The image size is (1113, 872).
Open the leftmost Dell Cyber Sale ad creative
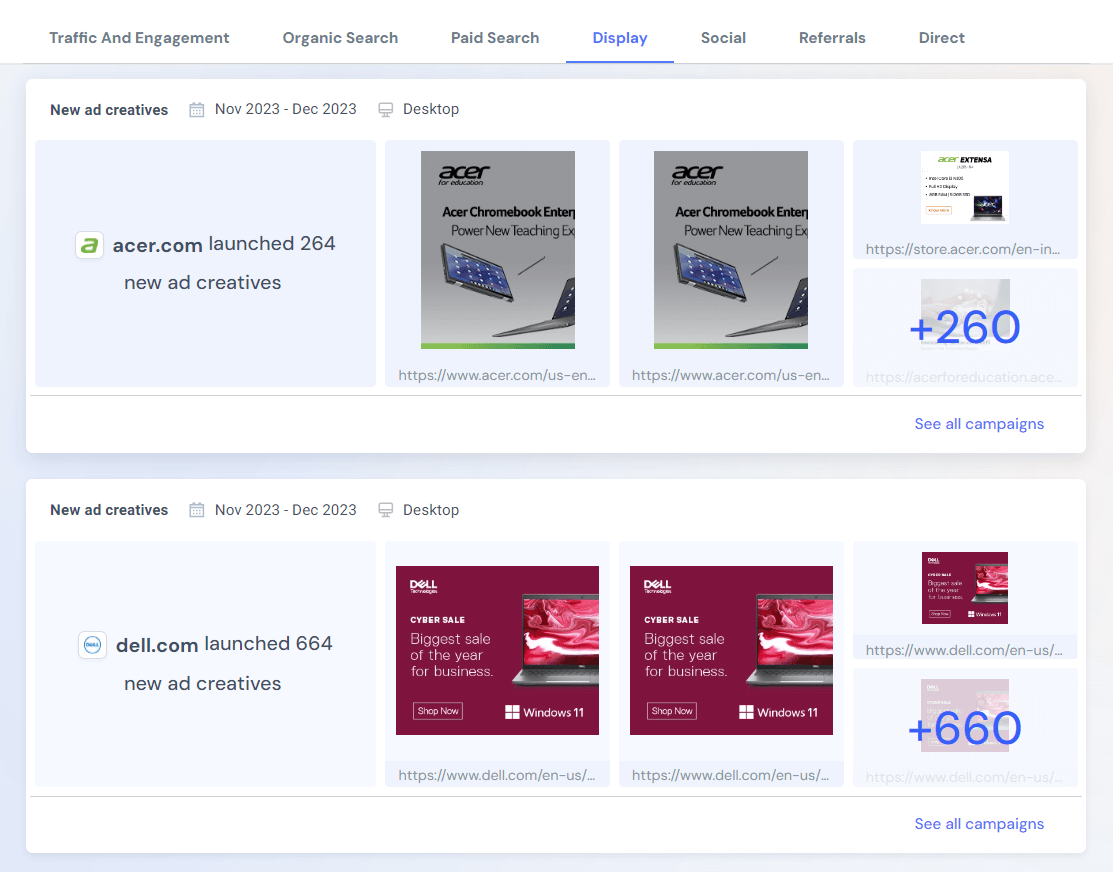tap(497, 650)
